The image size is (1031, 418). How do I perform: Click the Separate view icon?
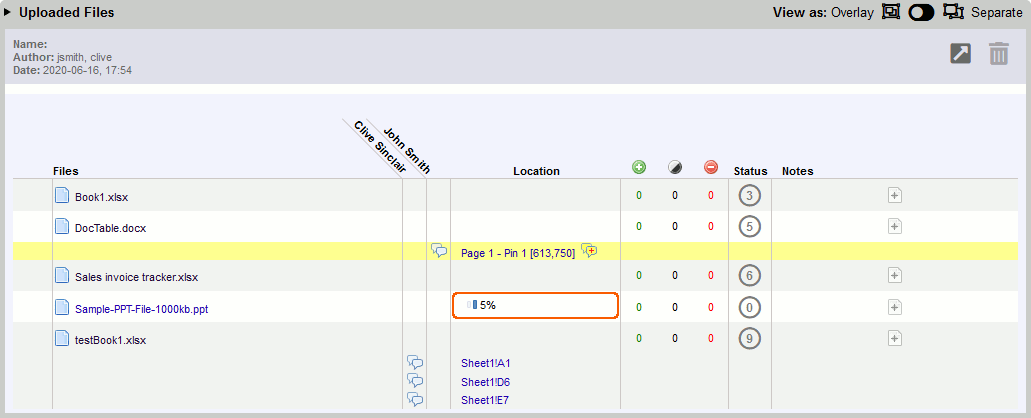point(953,13)
